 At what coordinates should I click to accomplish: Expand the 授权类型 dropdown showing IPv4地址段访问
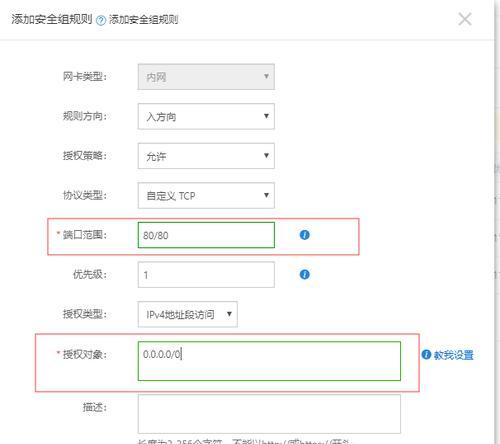(188, 314)
